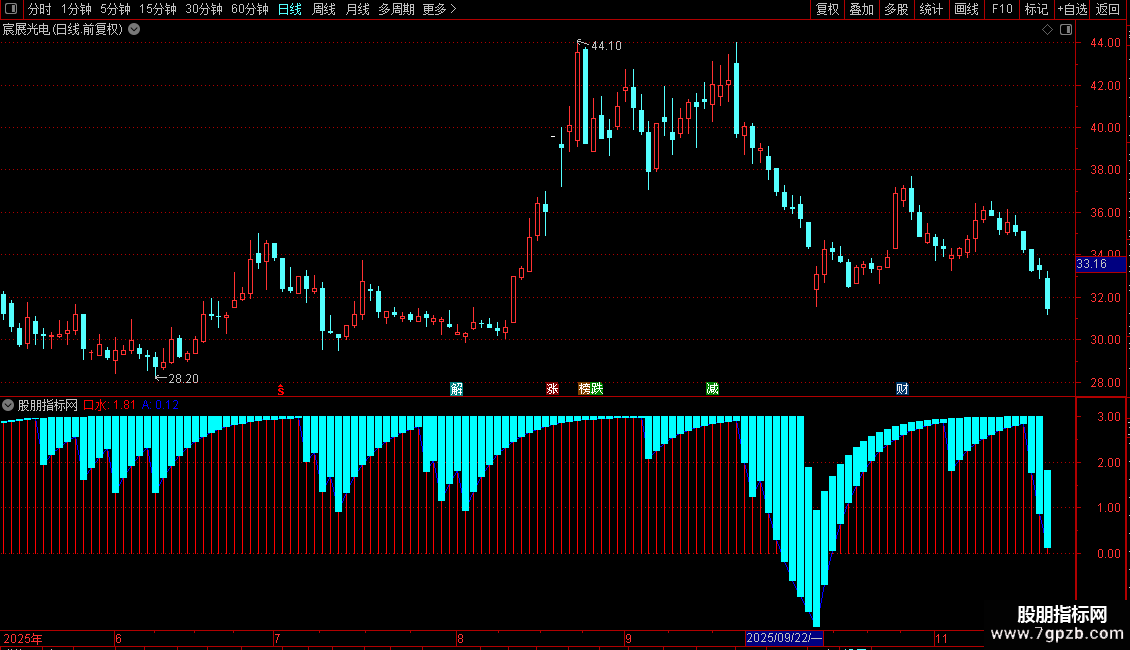Select the 5分钟 period tab
Image resolution: width=1130 pixels, height=650 pixels.
pos(115,9)
